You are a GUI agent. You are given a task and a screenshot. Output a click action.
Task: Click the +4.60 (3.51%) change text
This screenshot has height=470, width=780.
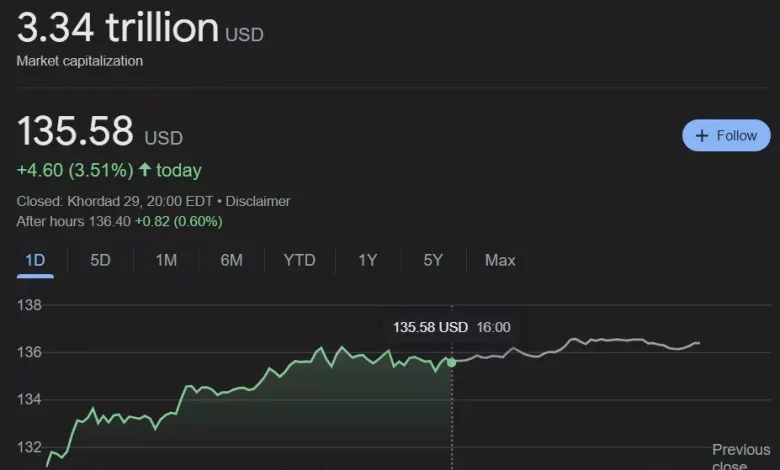(76, 170)
